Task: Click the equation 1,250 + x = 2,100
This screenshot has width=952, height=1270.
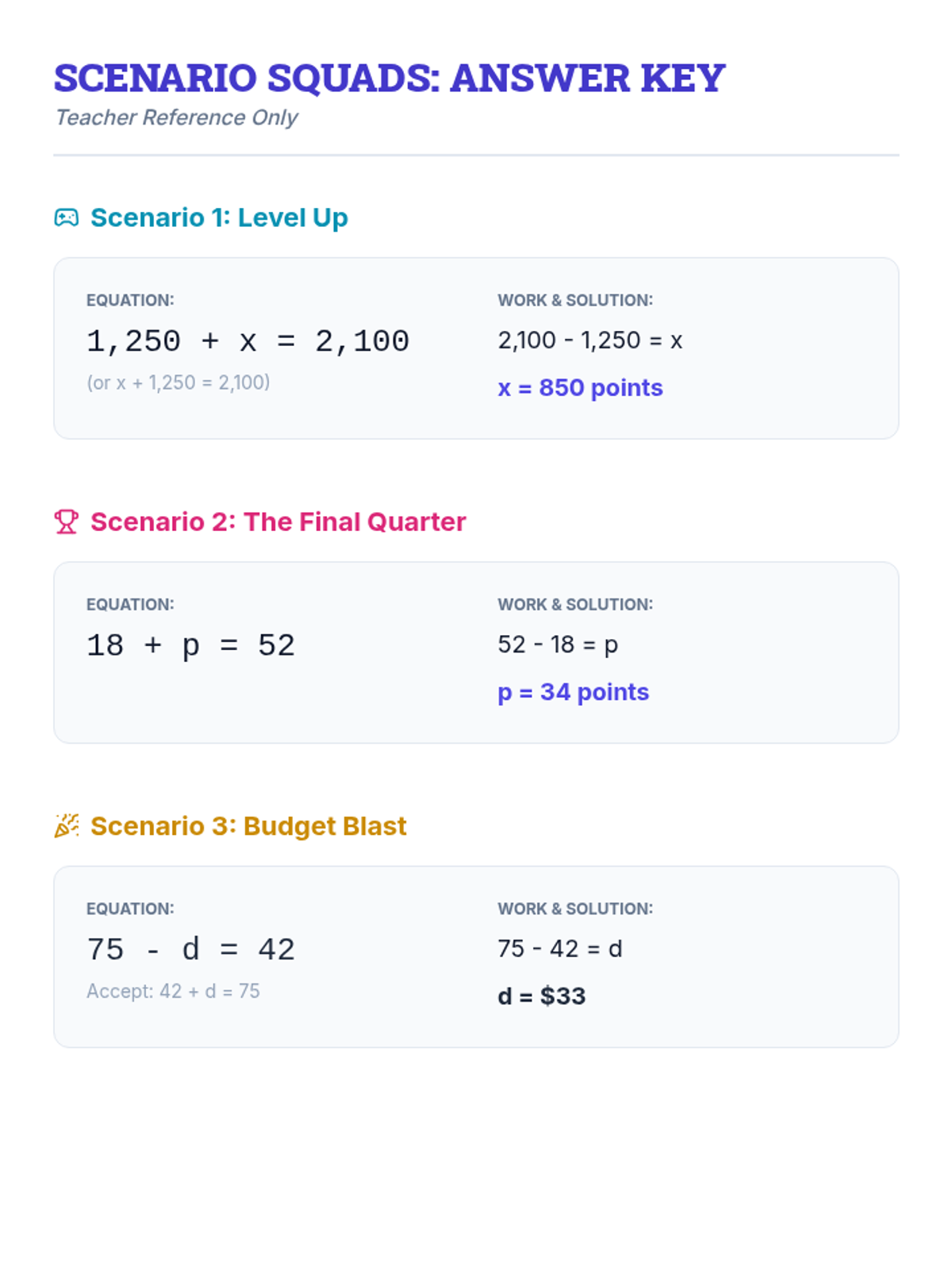Action: (248, 341)
